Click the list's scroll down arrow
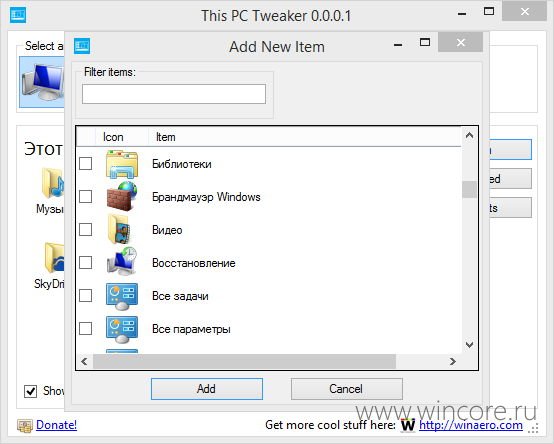Viewport: 554px width, 444px height. [469, 344]
